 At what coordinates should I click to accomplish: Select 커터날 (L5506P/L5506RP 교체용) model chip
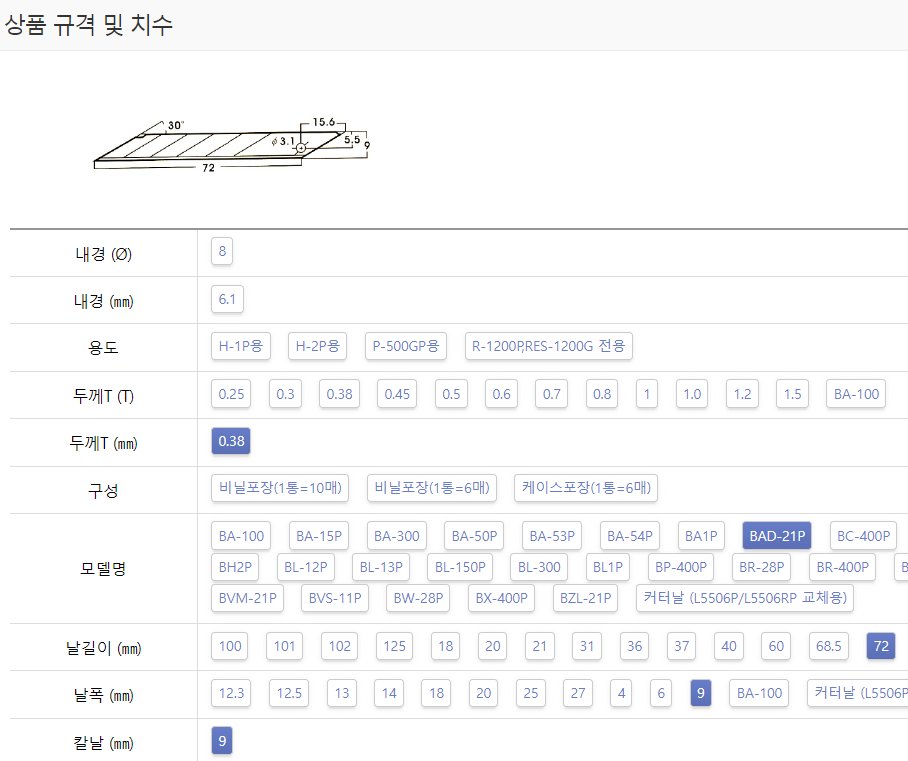(x=744, y=598)
